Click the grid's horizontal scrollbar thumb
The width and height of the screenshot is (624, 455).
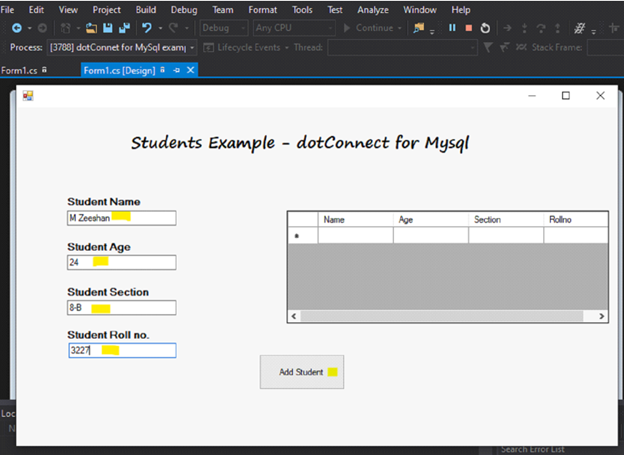[x=442, y=316]
